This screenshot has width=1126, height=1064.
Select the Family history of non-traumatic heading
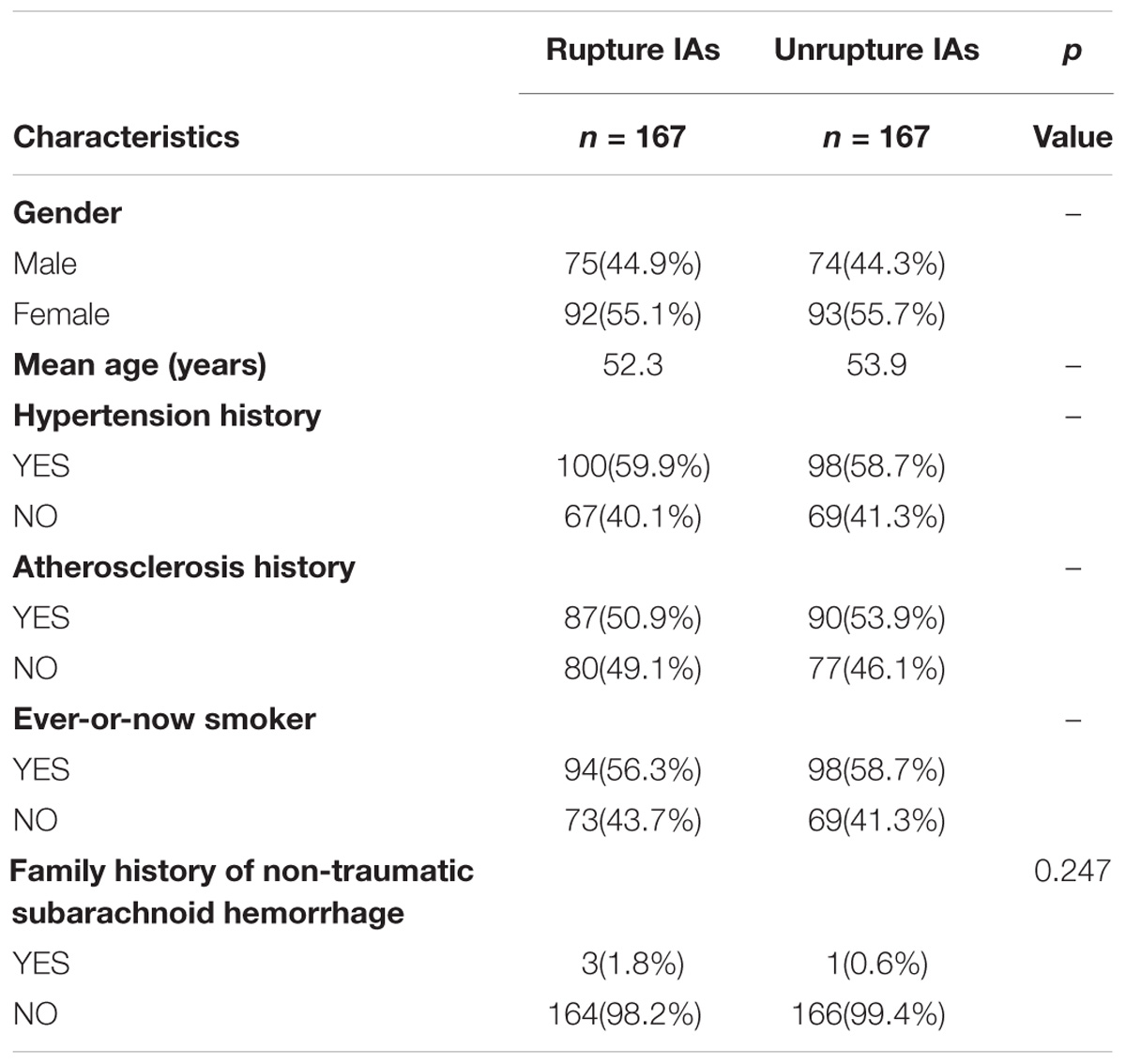click(242, 871)
